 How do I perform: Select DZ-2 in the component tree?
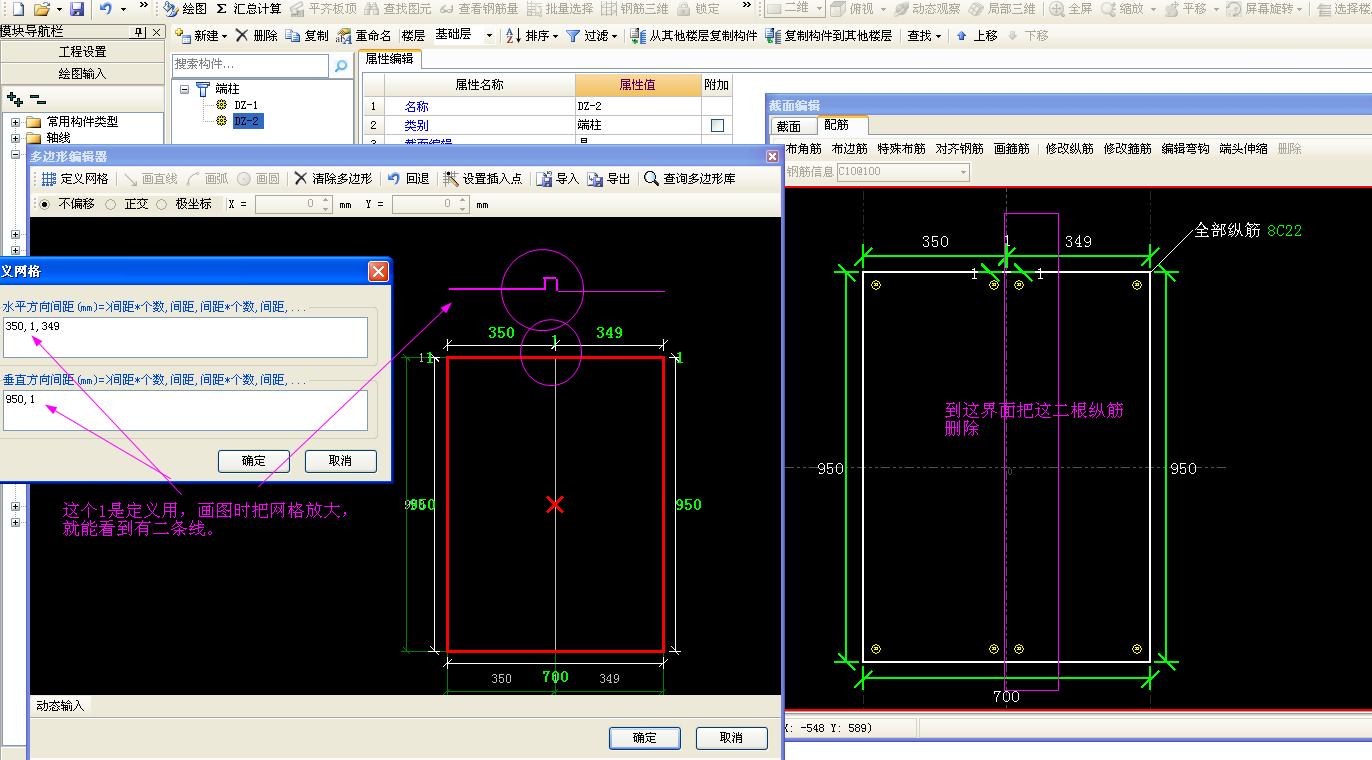247,121
